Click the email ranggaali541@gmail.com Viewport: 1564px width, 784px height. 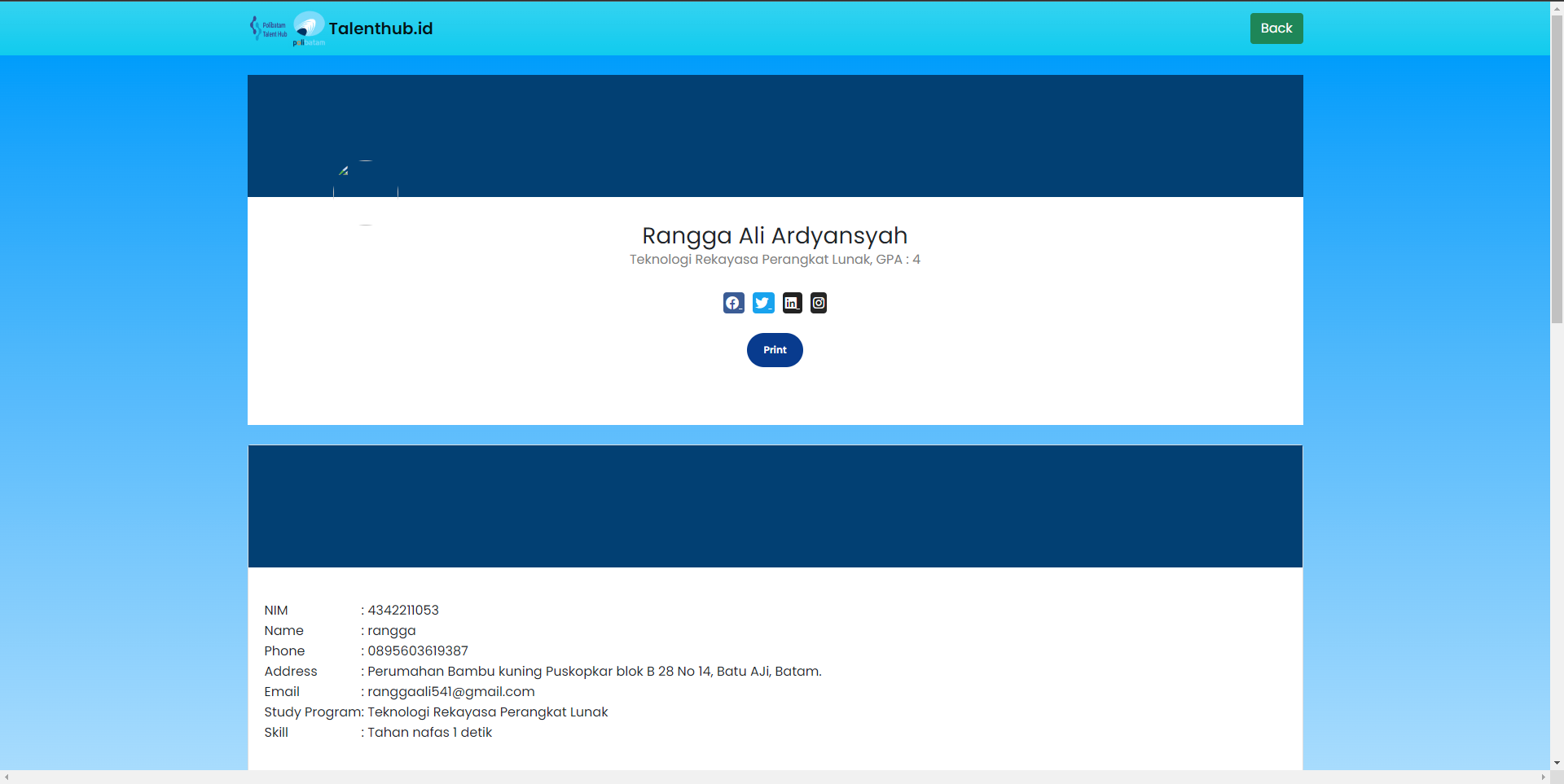(450, 691)
